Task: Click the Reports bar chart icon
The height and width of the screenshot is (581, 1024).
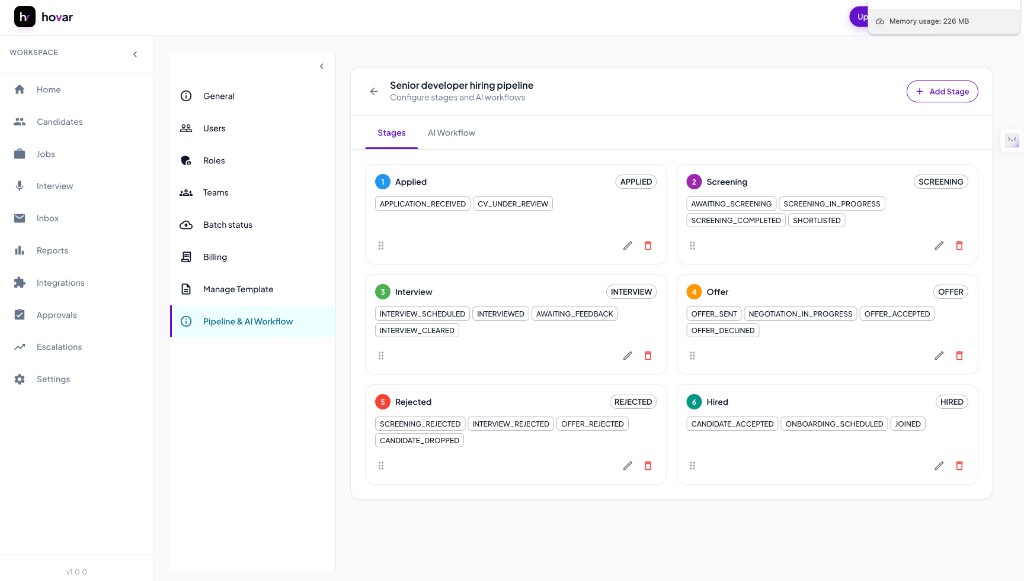Action: (x=20, y=250)
